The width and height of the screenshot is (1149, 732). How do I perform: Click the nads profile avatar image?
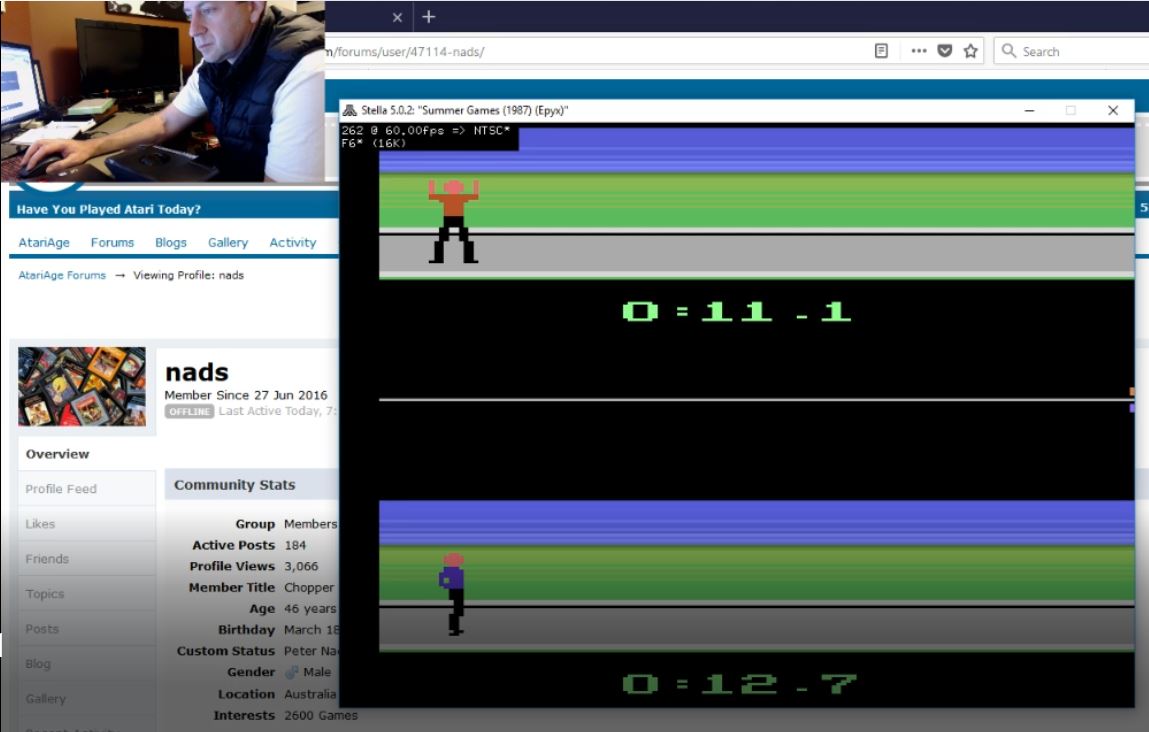coord(82,387)
